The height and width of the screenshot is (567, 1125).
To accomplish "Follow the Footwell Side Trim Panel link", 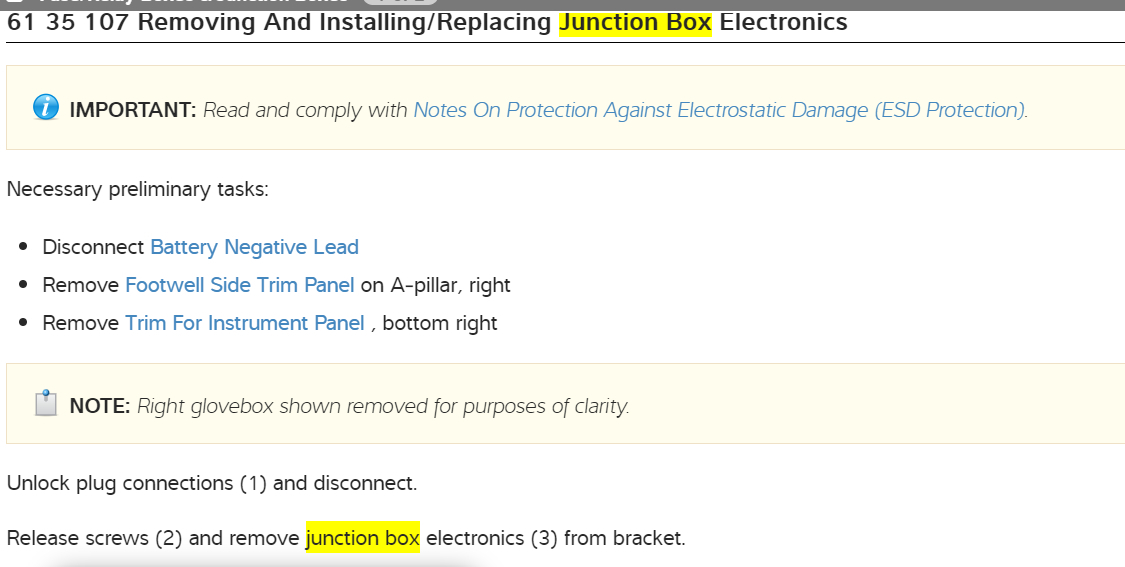I will (240, 285).
